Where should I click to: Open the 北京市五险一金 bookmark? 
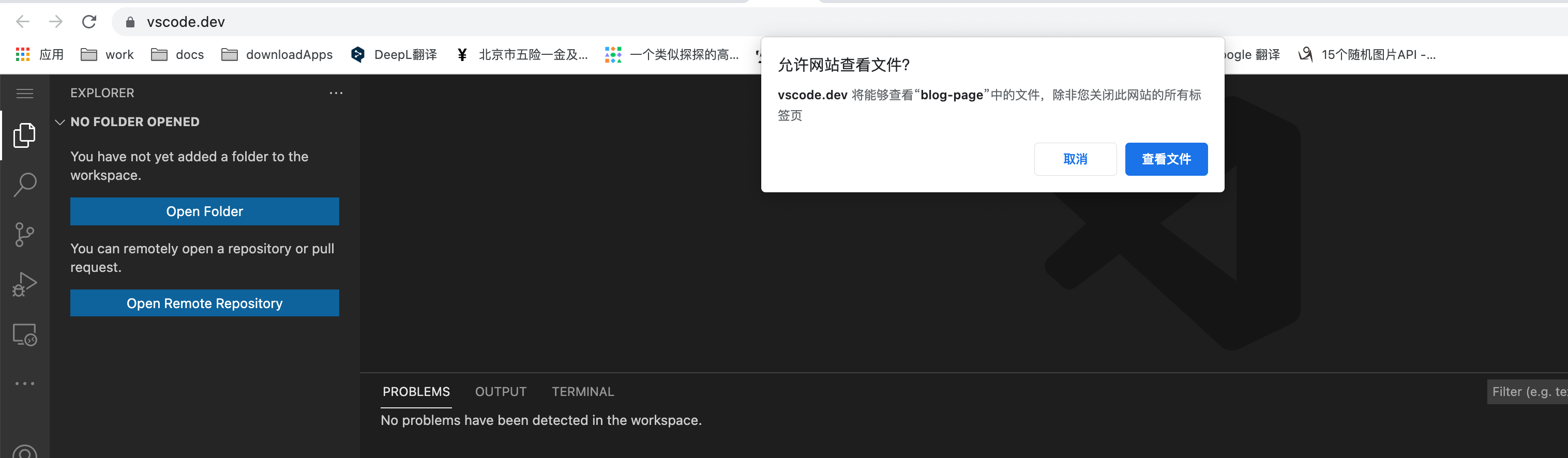pos(522,55)
